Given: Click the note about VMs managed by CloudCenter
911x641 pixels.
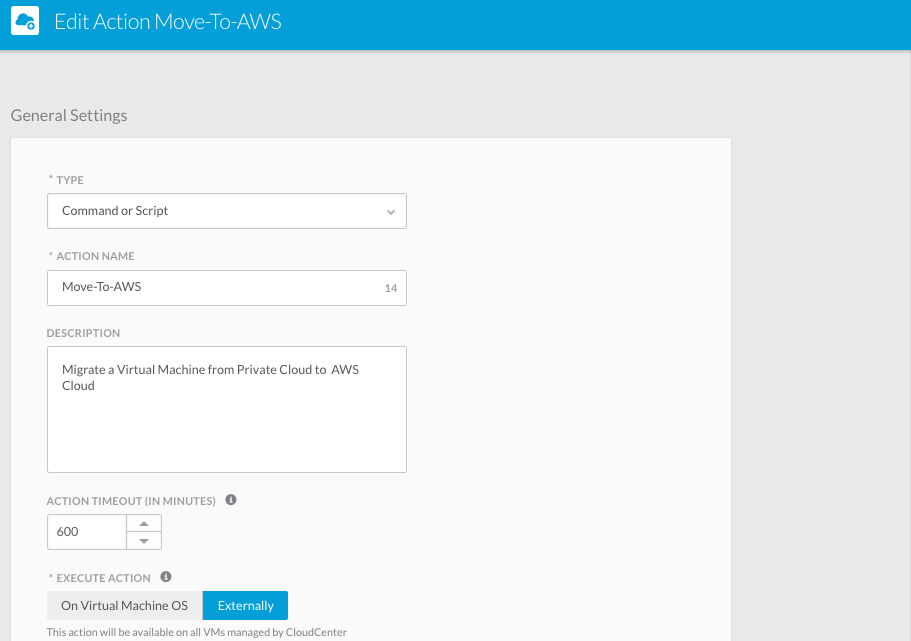Looking at the screenshot, I should coord(196,632).
